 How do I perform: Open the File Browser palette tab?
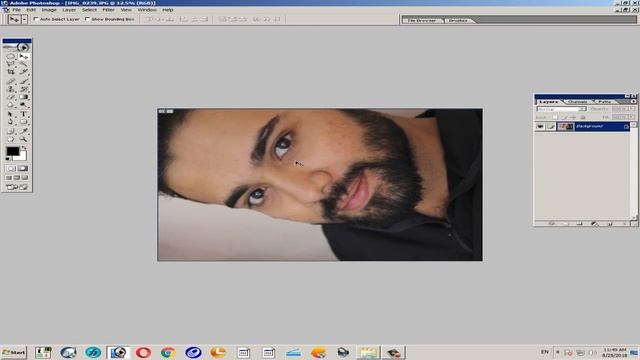click(422, 20)
